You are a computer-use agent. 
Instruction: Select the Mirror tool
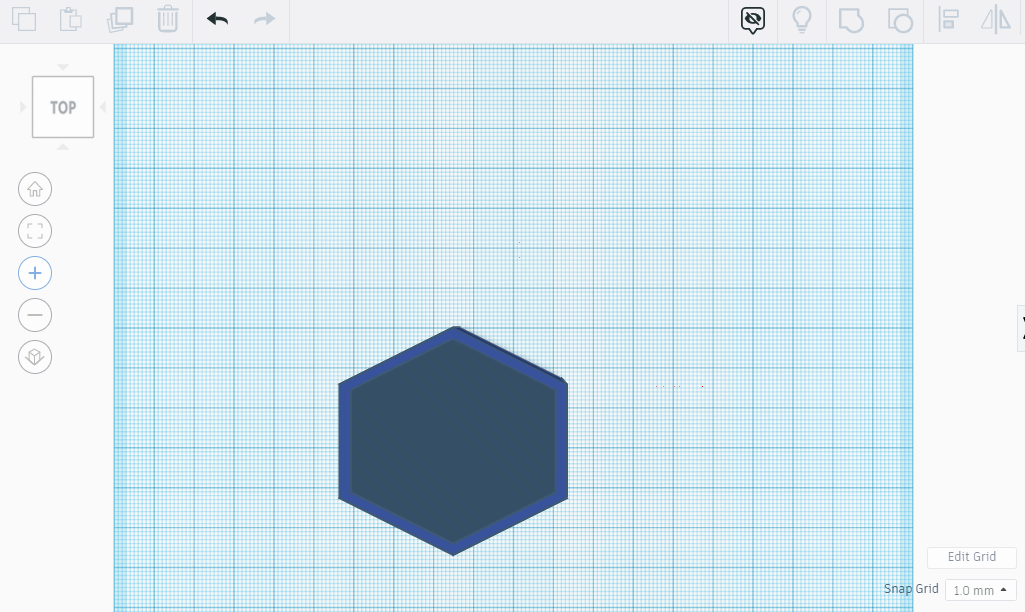tap(996, 19)
